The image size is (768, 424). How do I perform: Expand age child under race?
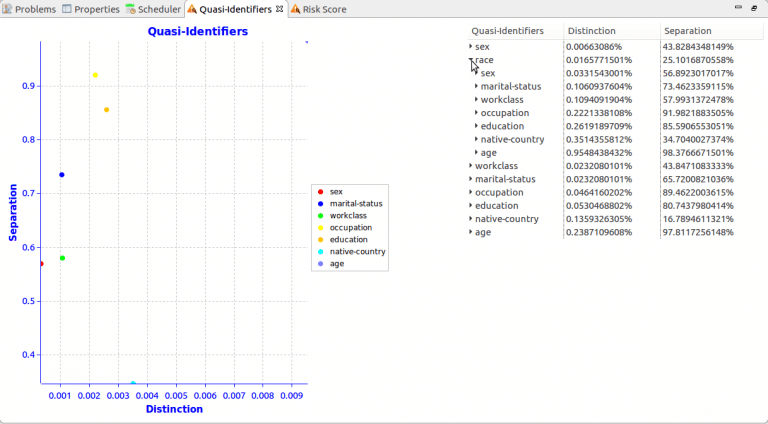477,152
